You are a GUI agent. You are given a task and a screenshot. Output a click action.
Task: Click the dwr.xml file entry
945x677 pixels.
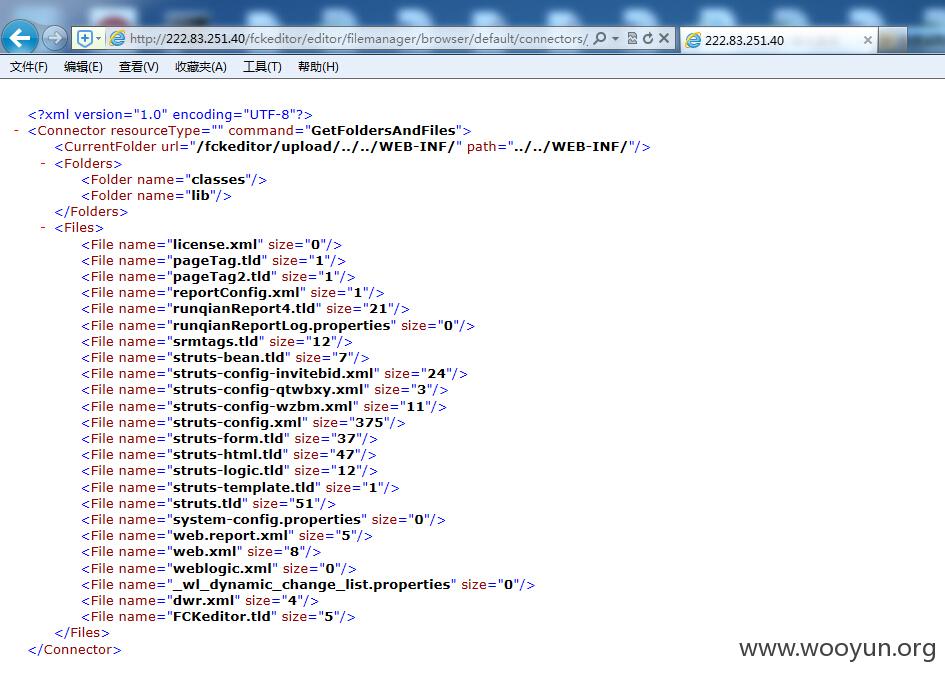click(x=200, y=601)
